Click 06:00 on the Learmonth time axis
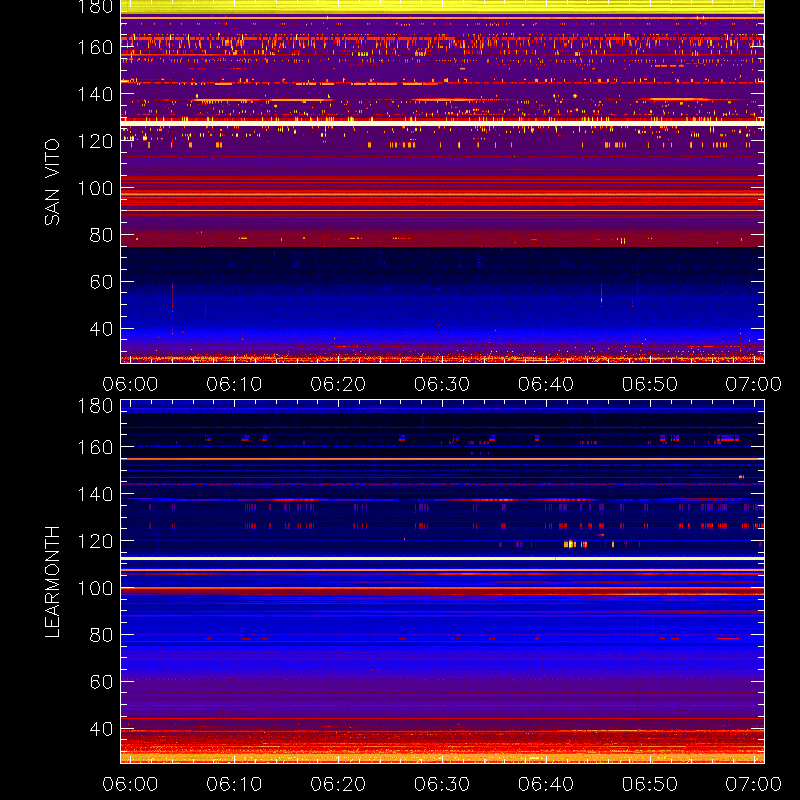 coord(130,784)
